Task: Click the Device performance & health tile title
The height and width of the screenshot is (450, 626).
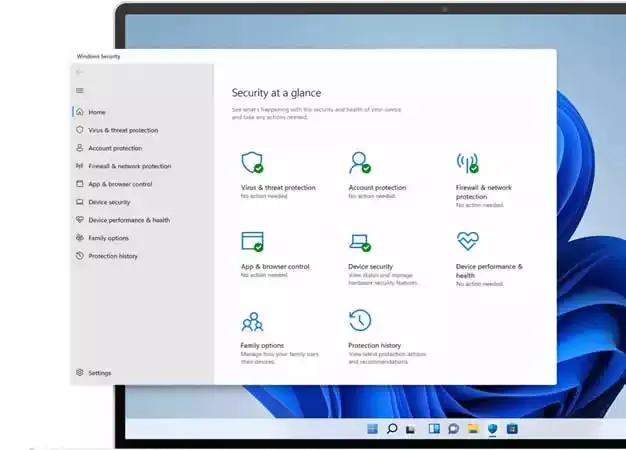Action: click(489, 271)
